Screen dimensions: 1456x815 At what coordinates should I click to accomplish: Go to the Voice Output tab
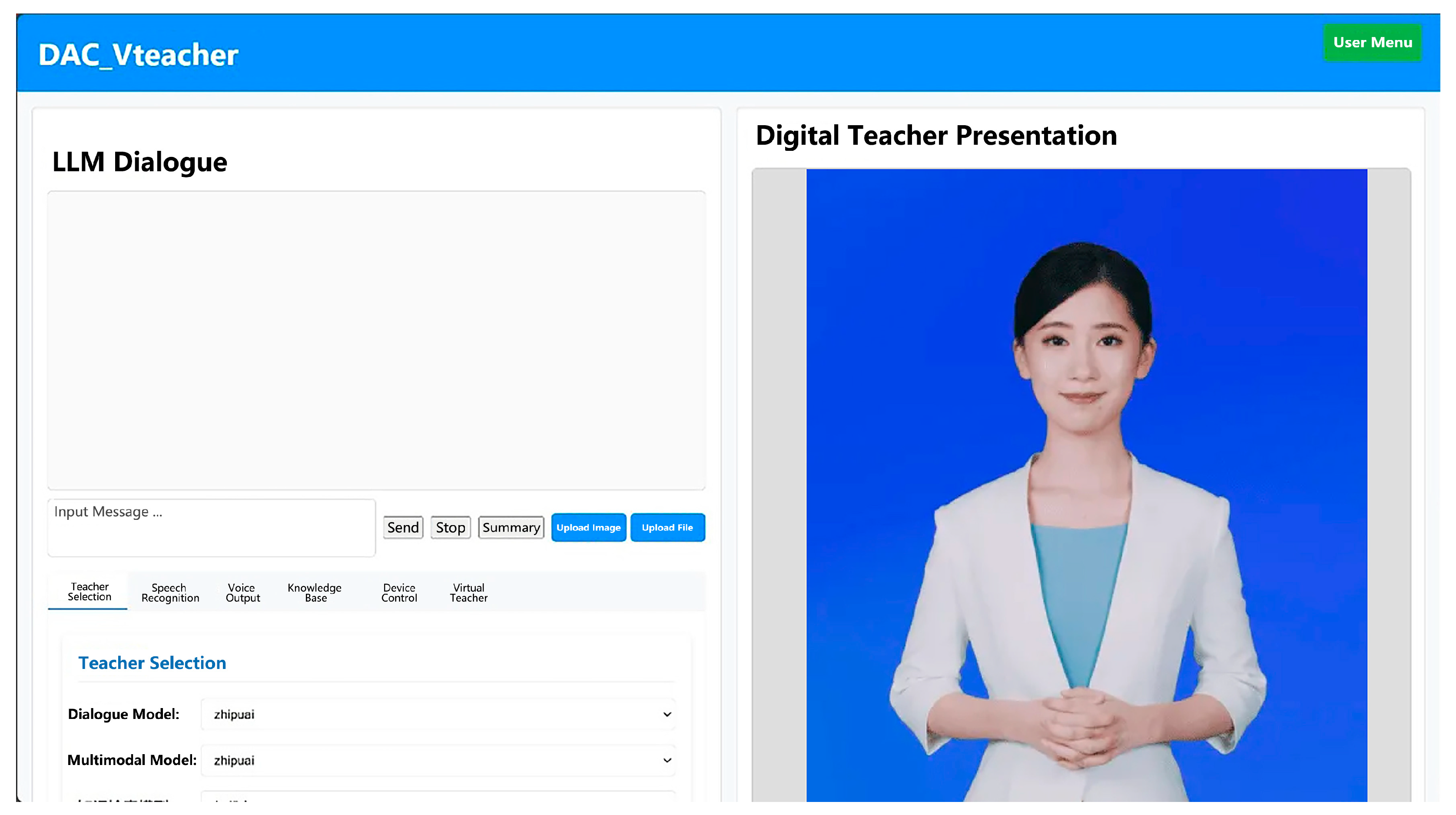pyautogui.click(x=242, y=593)
